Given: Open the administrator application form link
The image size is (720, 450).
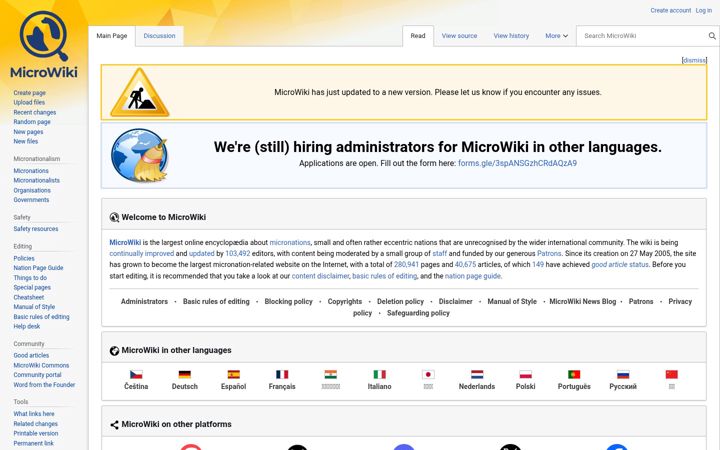Looking at the screenshot, I should 517,163.
